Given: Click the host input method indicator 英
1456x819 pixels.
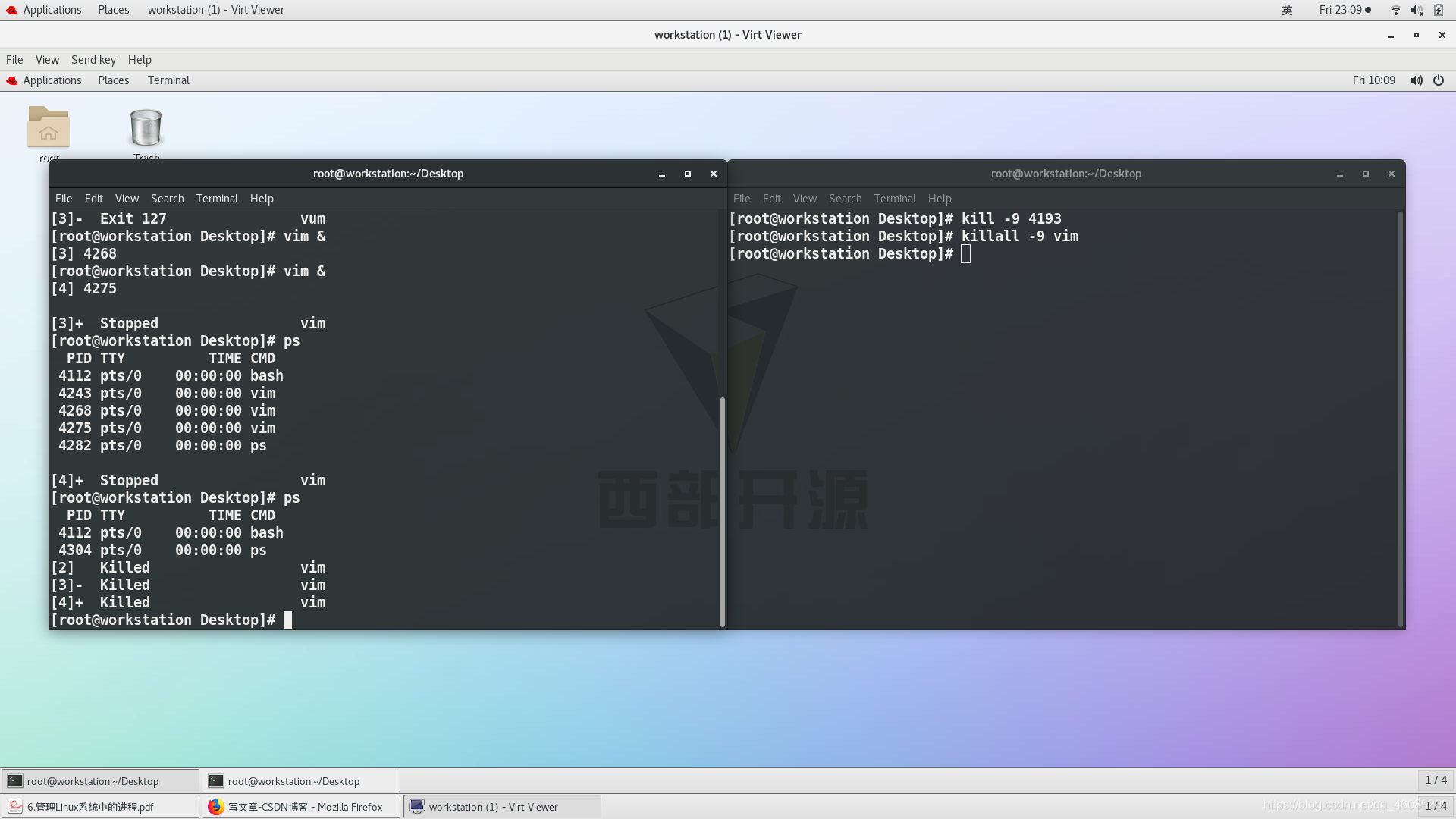Looking at the screenshot, I should 1287,10.
